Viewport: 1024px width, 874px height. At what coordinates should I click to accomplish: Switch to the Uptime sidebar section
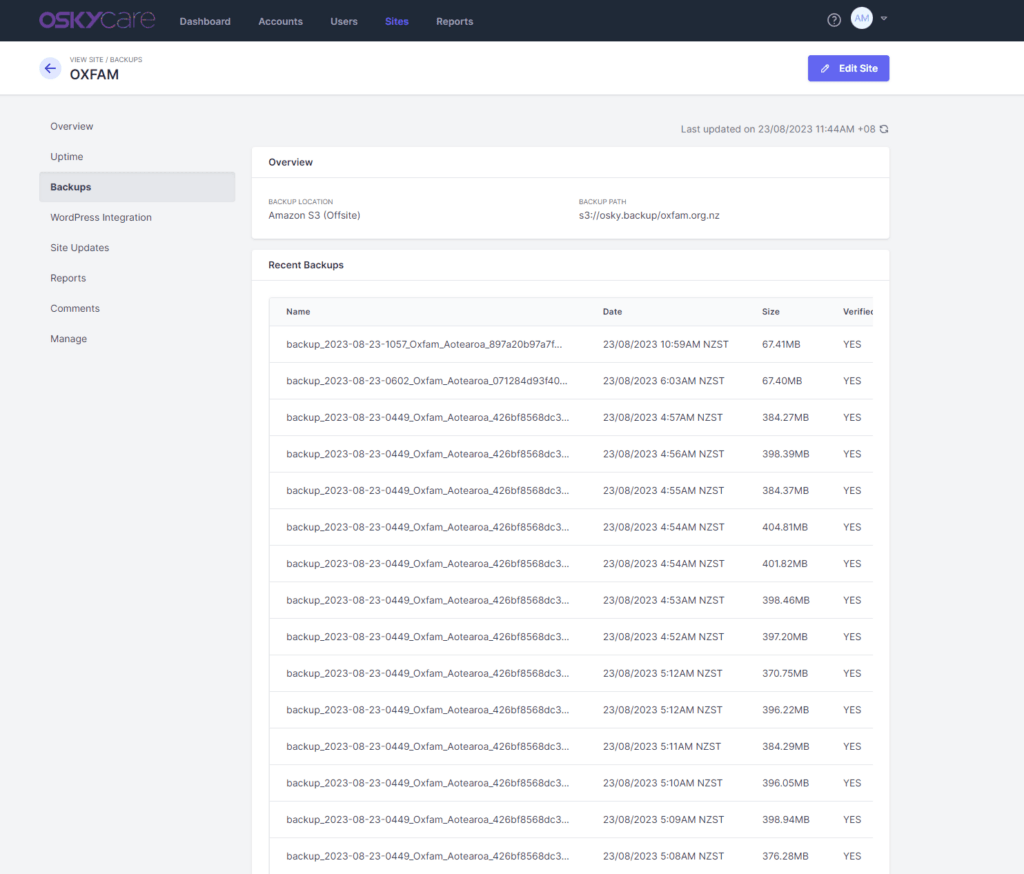(67, 157)
